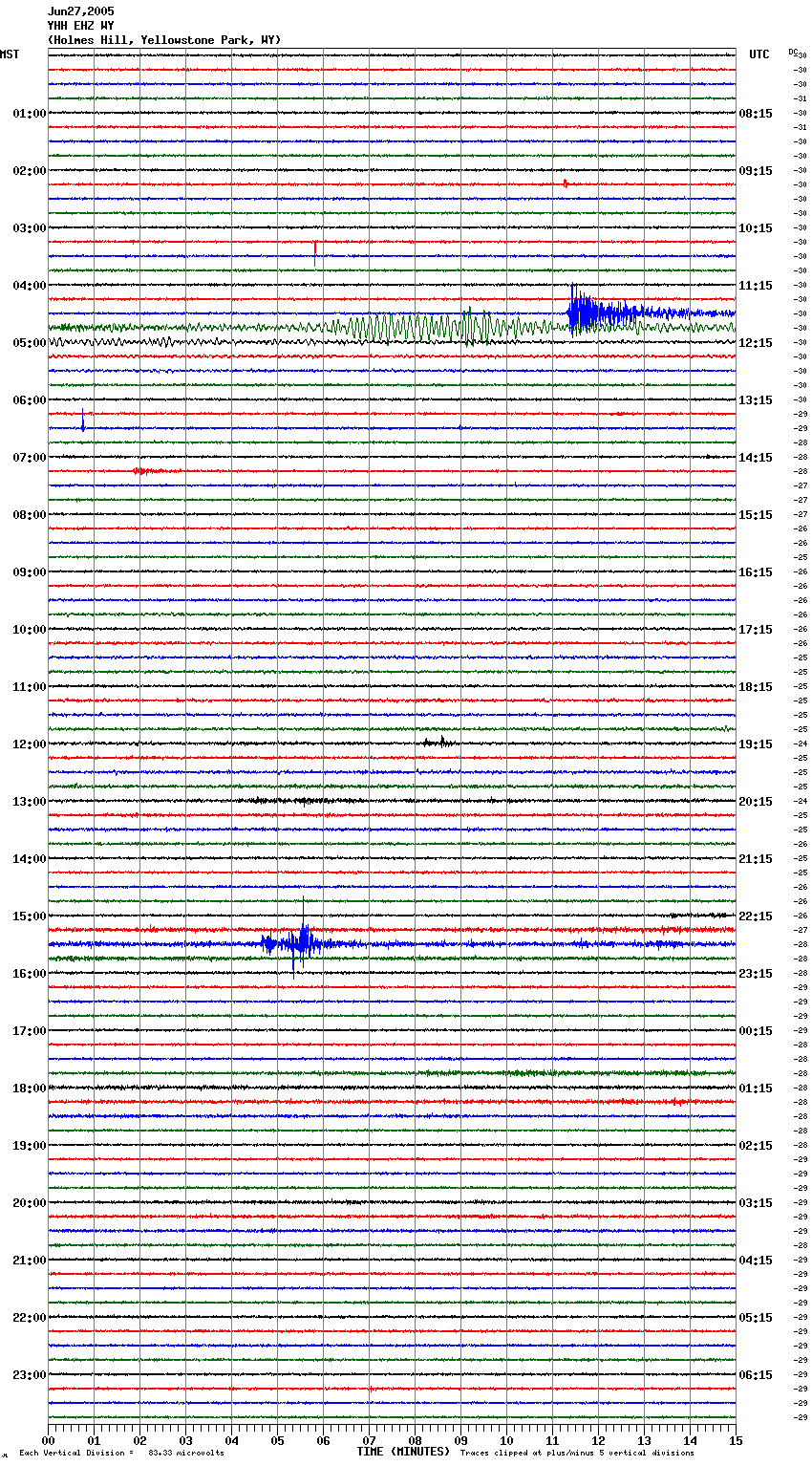Click the 15:00 MST hour label
This screenshot has width=812, height=1466.
[30, 916]
